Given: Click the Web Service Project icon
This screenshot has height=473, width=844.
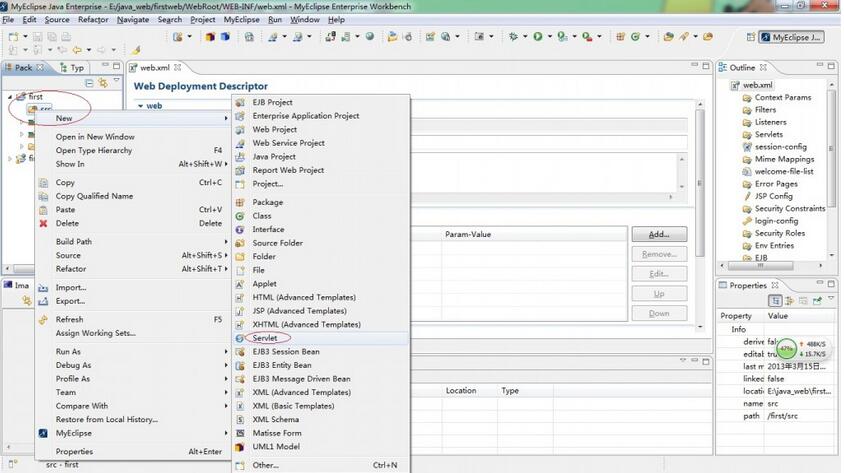Looking at the screenshot, I should [x=240, y=143].
